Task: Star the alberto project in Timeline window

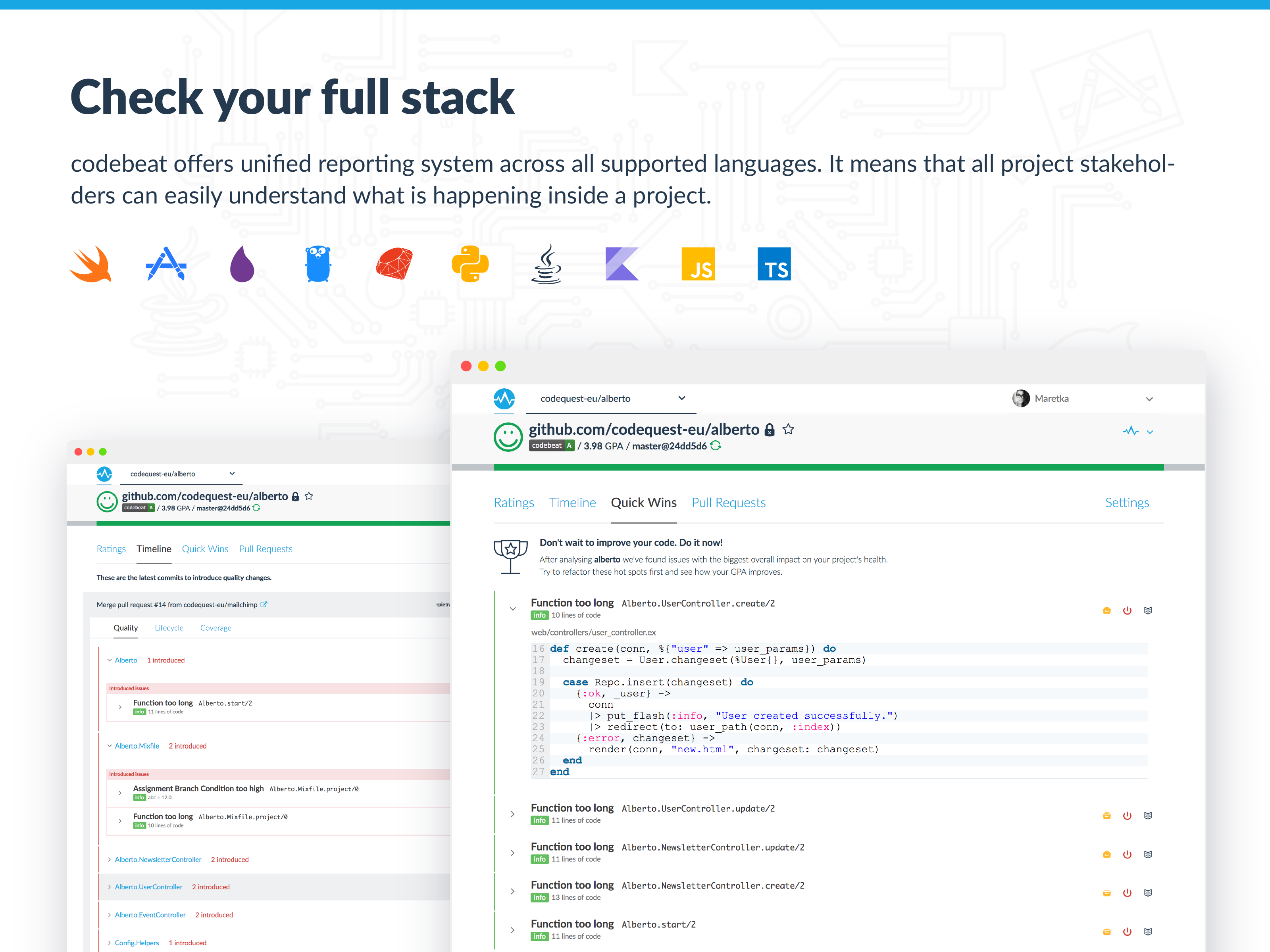Action: (x=309, y=496)
